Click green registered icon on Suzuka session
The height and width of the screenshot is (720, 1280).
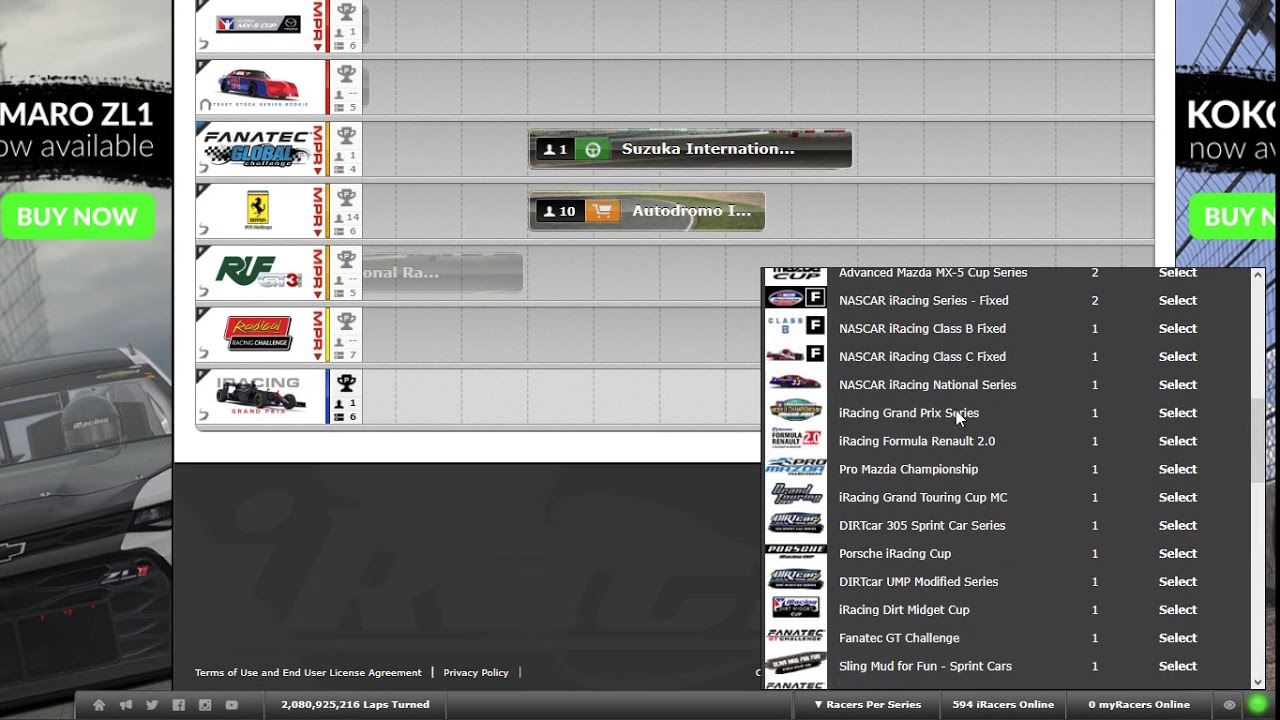593,149
